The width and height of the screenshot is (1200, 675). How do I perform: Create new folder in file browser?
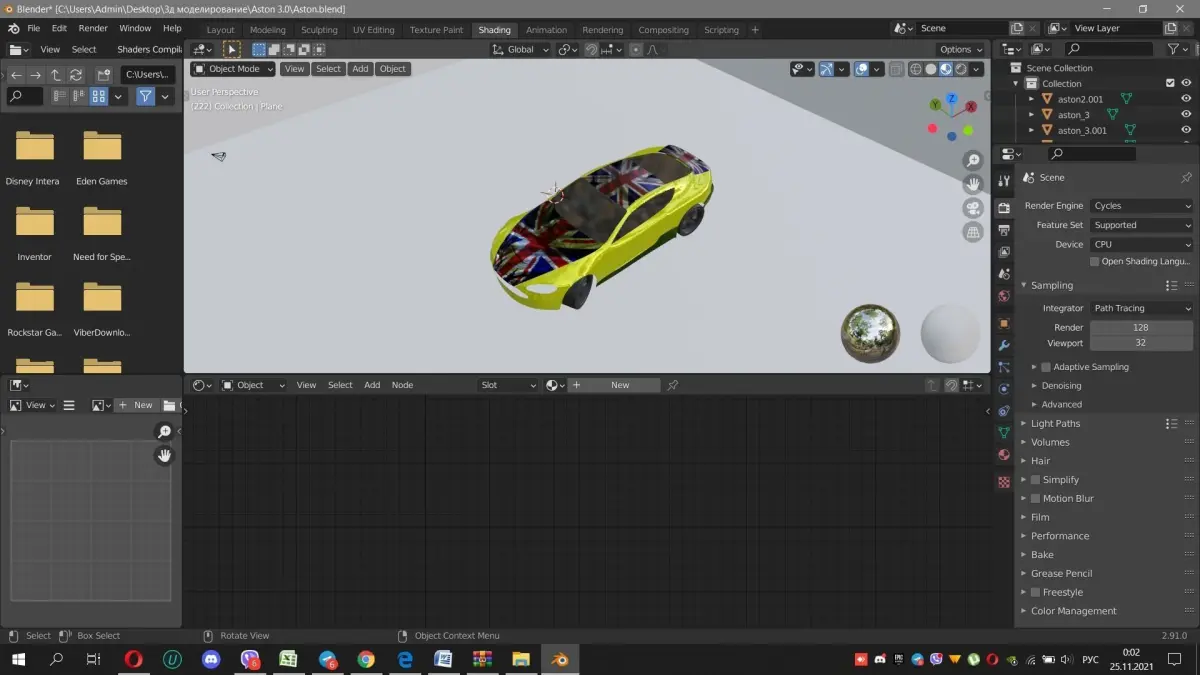click(x=103, y=75)
